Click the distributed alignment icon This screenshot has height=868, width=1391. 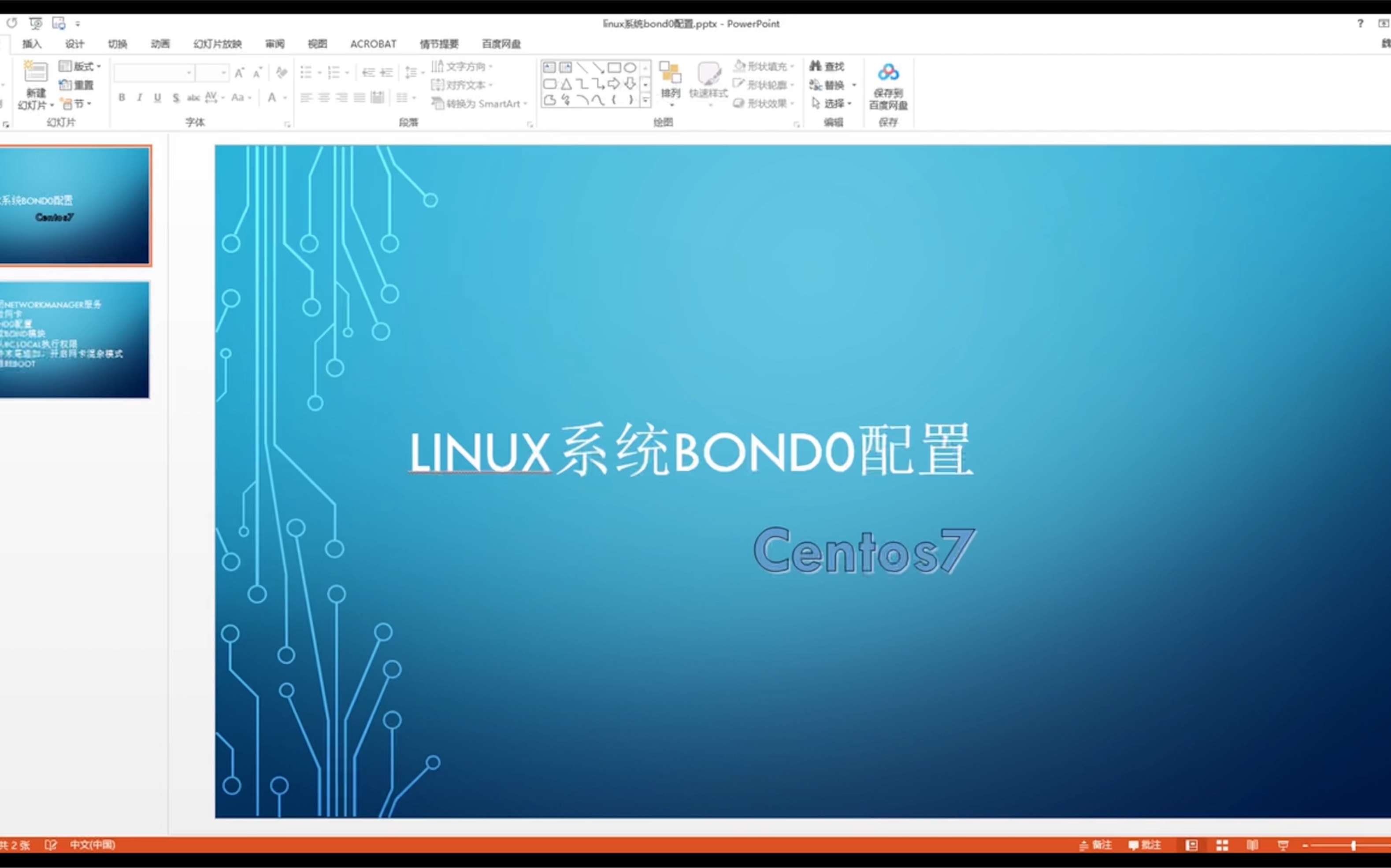[x=377, y=98]
